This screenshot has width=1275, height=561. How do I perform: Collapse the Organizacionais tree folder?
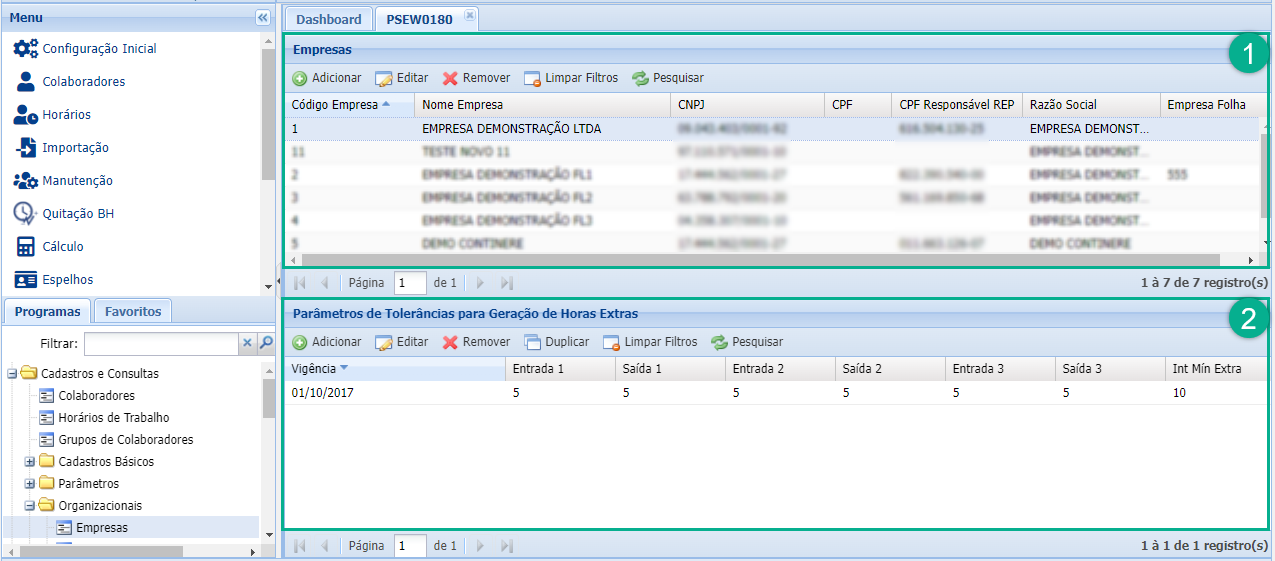click(x=30, y=506)
